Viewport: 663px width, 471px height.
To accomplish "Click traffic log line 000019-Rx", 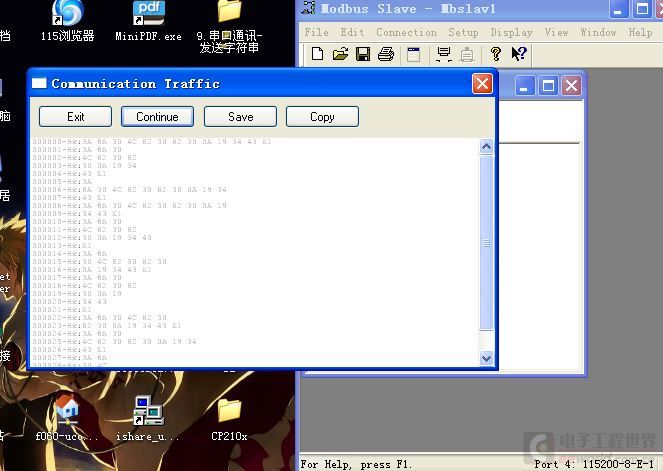I will [x=77, y=294].
